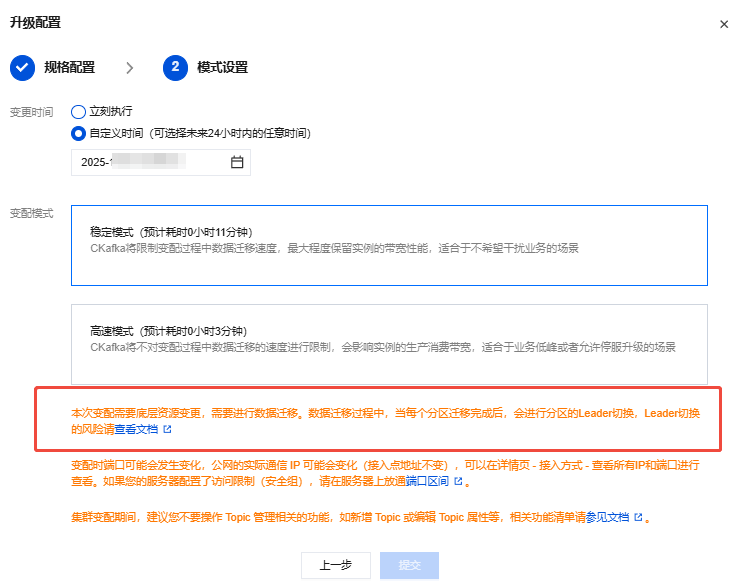Click the chevron arrow between steps
The height and width of the screenshot is (581, 735).
click(x=130, y=68)
